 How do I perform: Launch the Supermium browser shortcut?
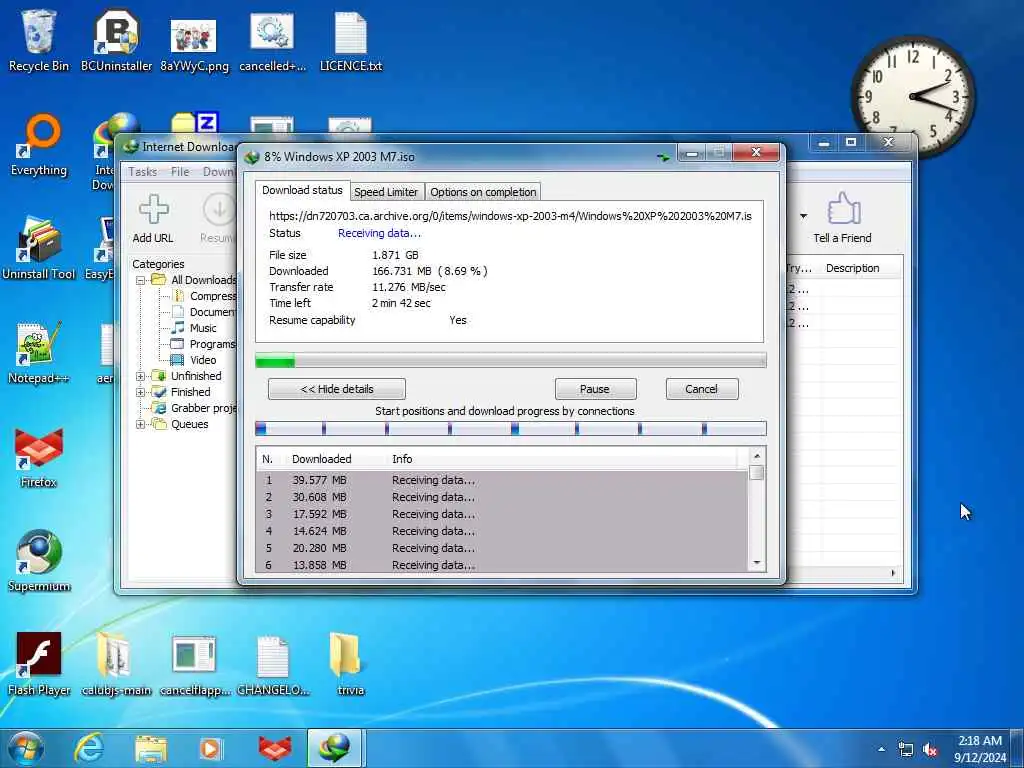[x=39, y=560]
